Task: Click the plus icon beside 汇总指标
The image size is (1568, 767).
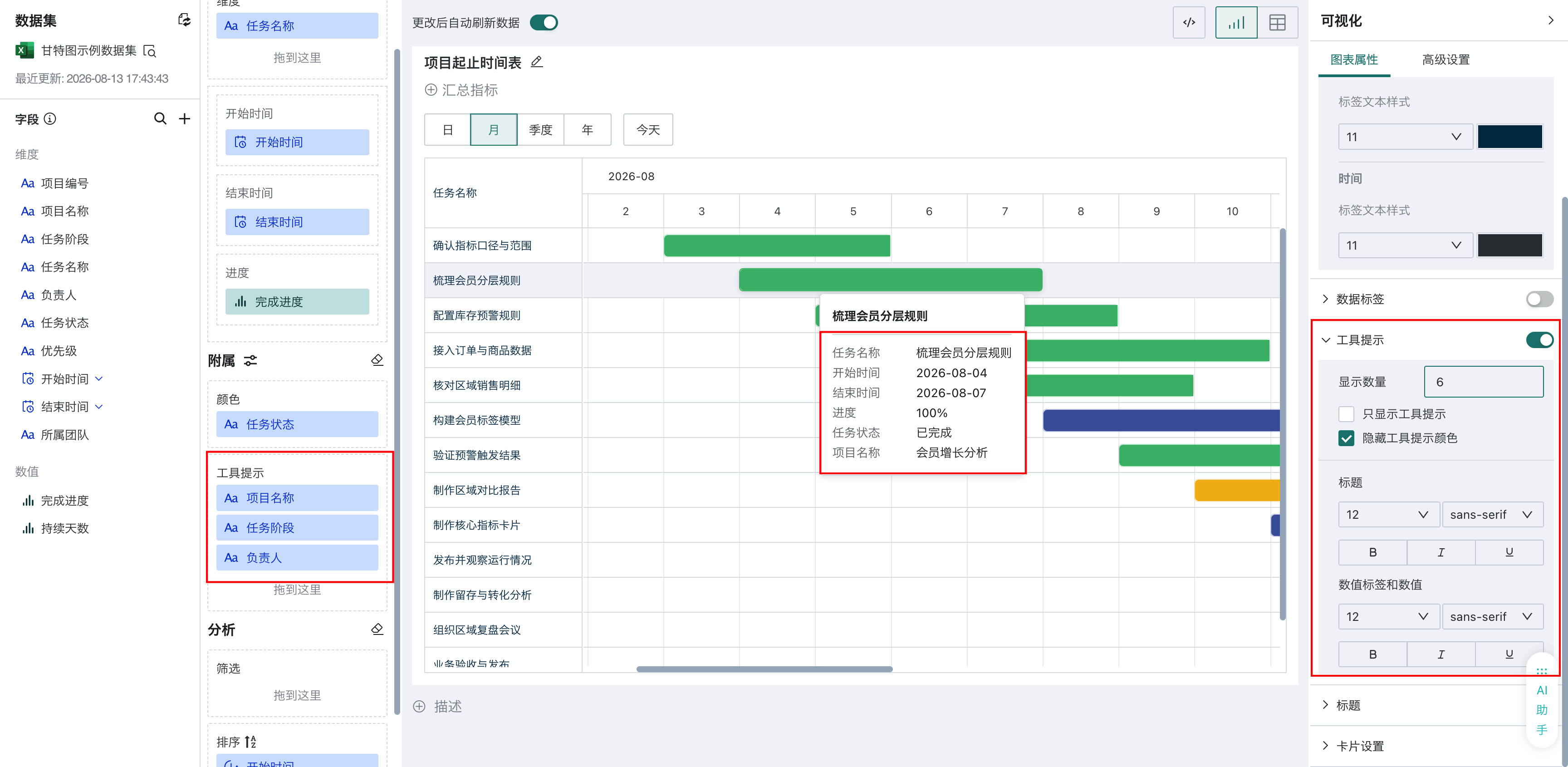Action: 431,90
